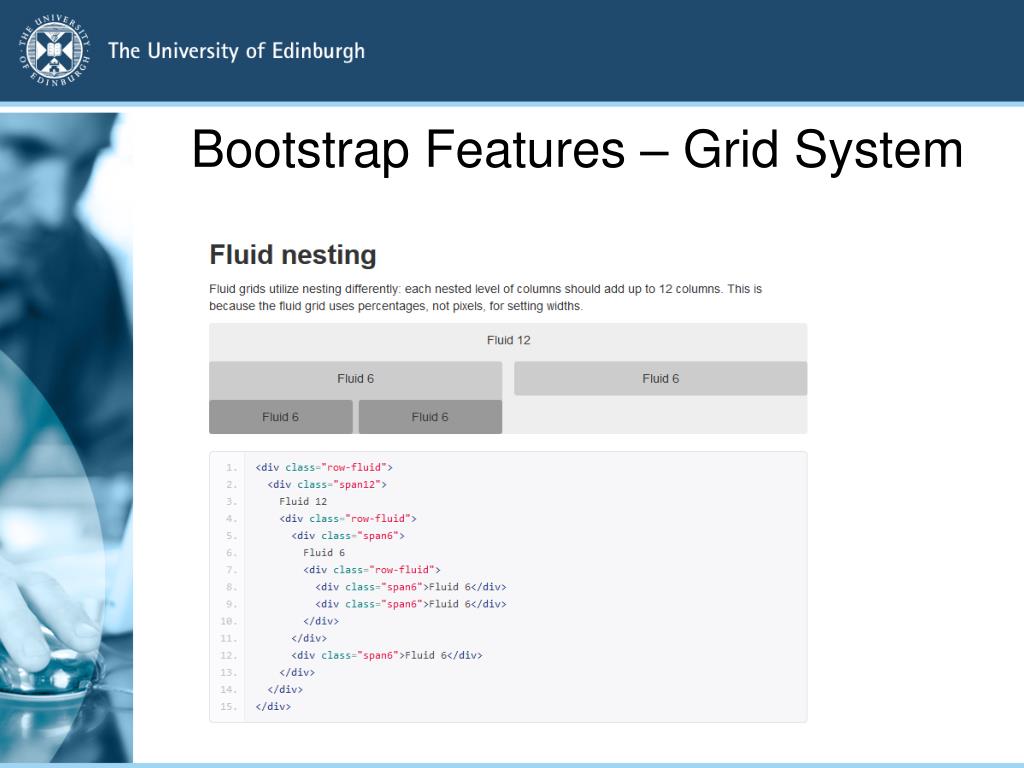Click the line number '10.' in the code gutter

click(x=228, y=621)
